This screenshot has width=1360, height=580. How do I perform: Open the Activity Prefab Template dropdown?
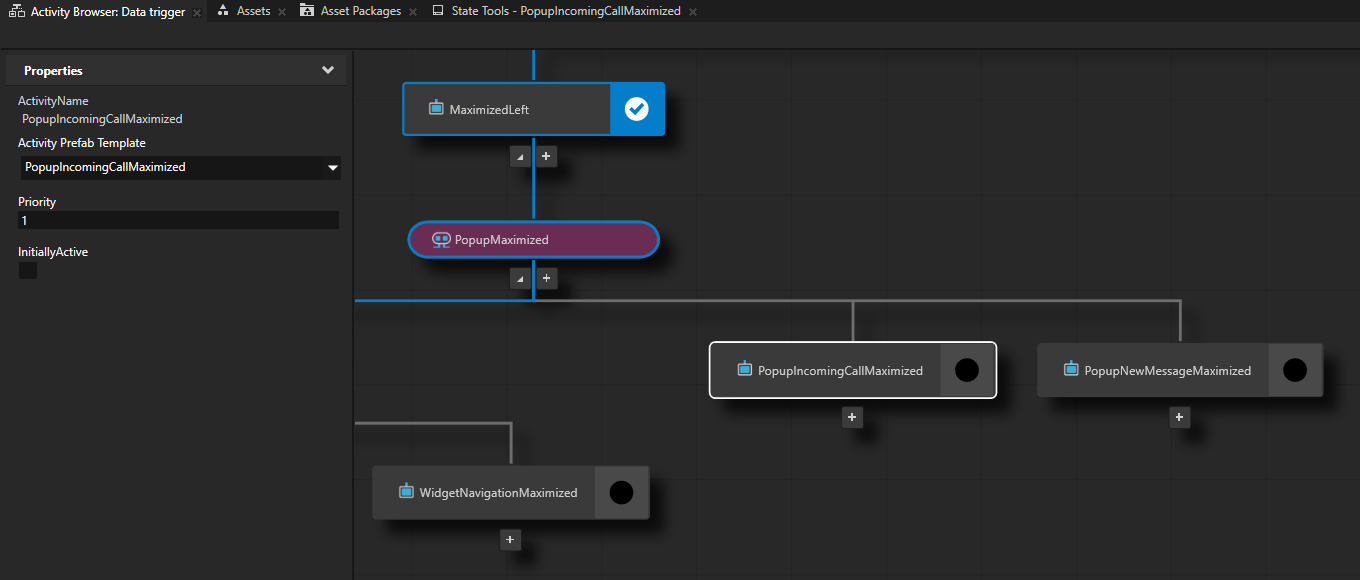(x=332, y=168)
